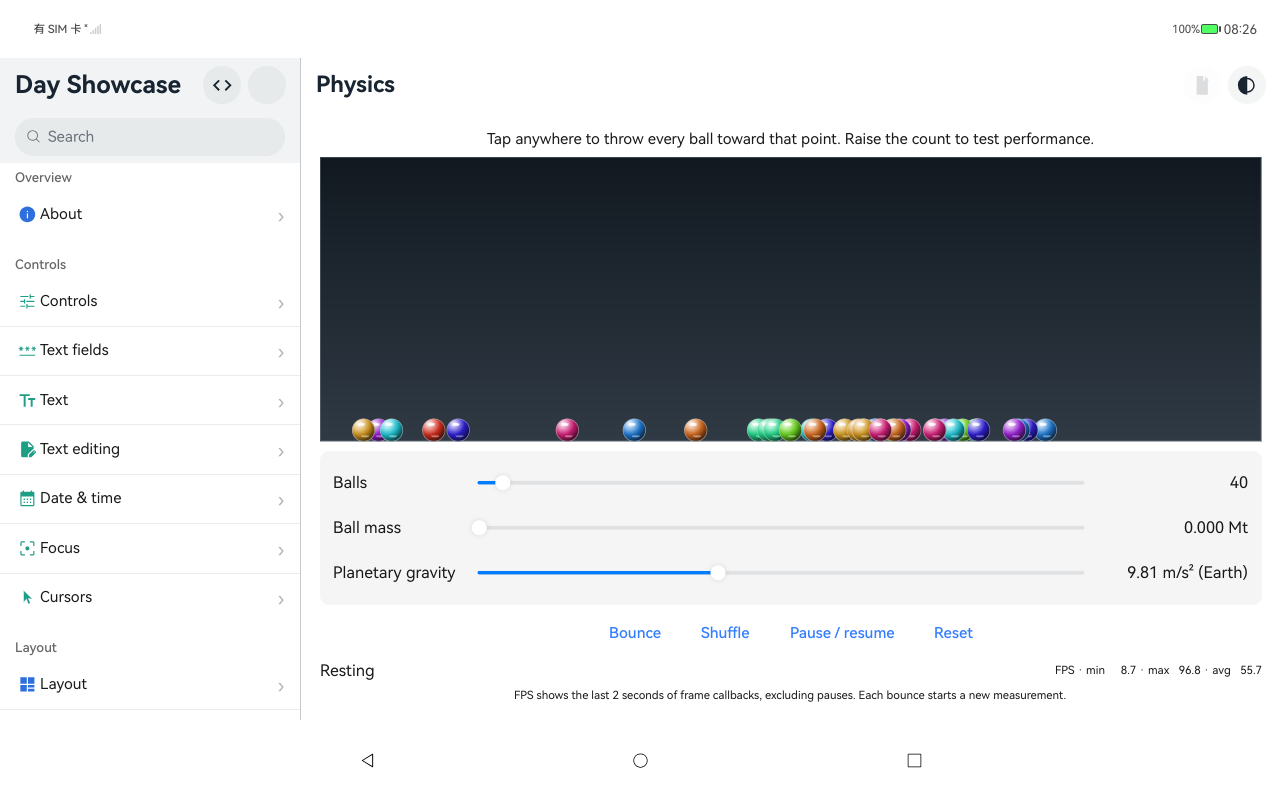Viewport: 1280px width, 800px height.
Task: Open the Text demo label in the sidebar
Action: tap(54, 400)
